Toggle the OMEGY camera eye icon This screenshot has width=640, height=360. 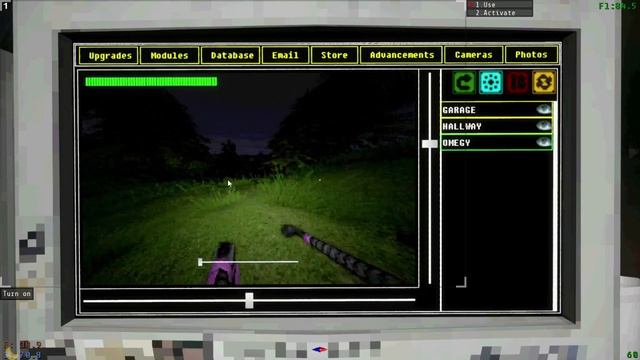click(x=543, y=142)
